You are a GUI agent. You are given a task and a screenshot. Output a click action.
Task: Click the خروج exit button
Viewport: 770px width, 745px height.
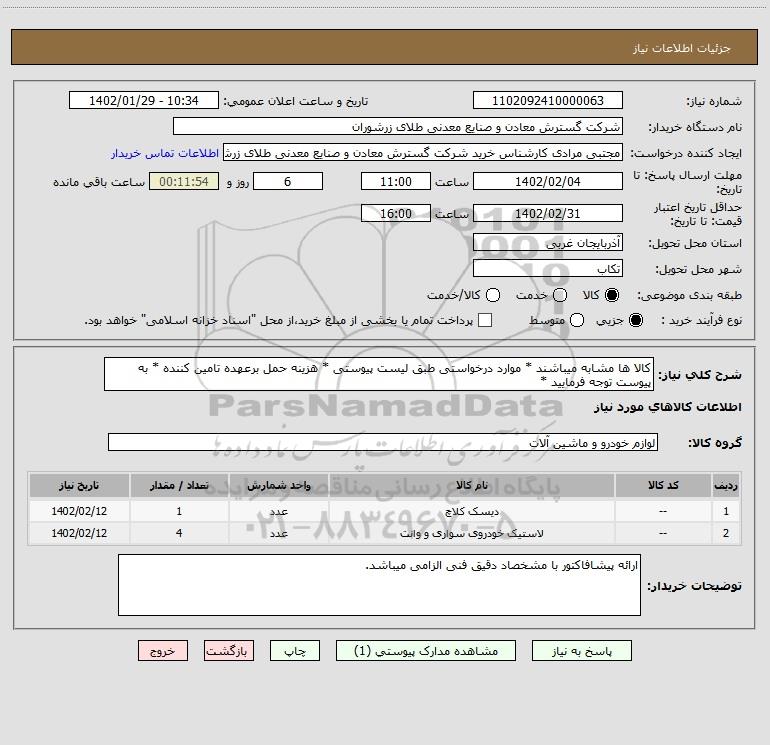pos(163,651)
